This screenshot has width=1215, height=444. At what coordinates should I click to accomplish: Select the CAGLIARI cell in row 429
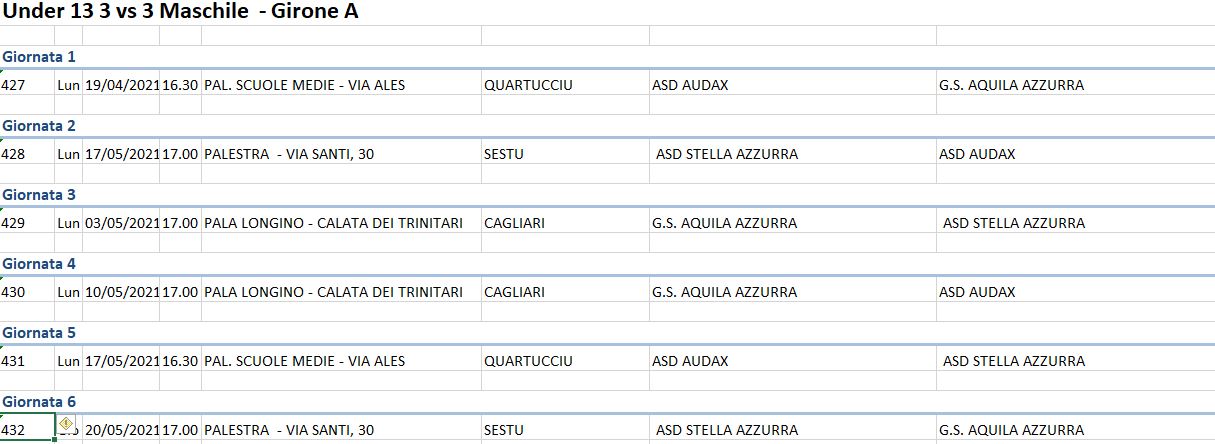(x=565, y=223)
